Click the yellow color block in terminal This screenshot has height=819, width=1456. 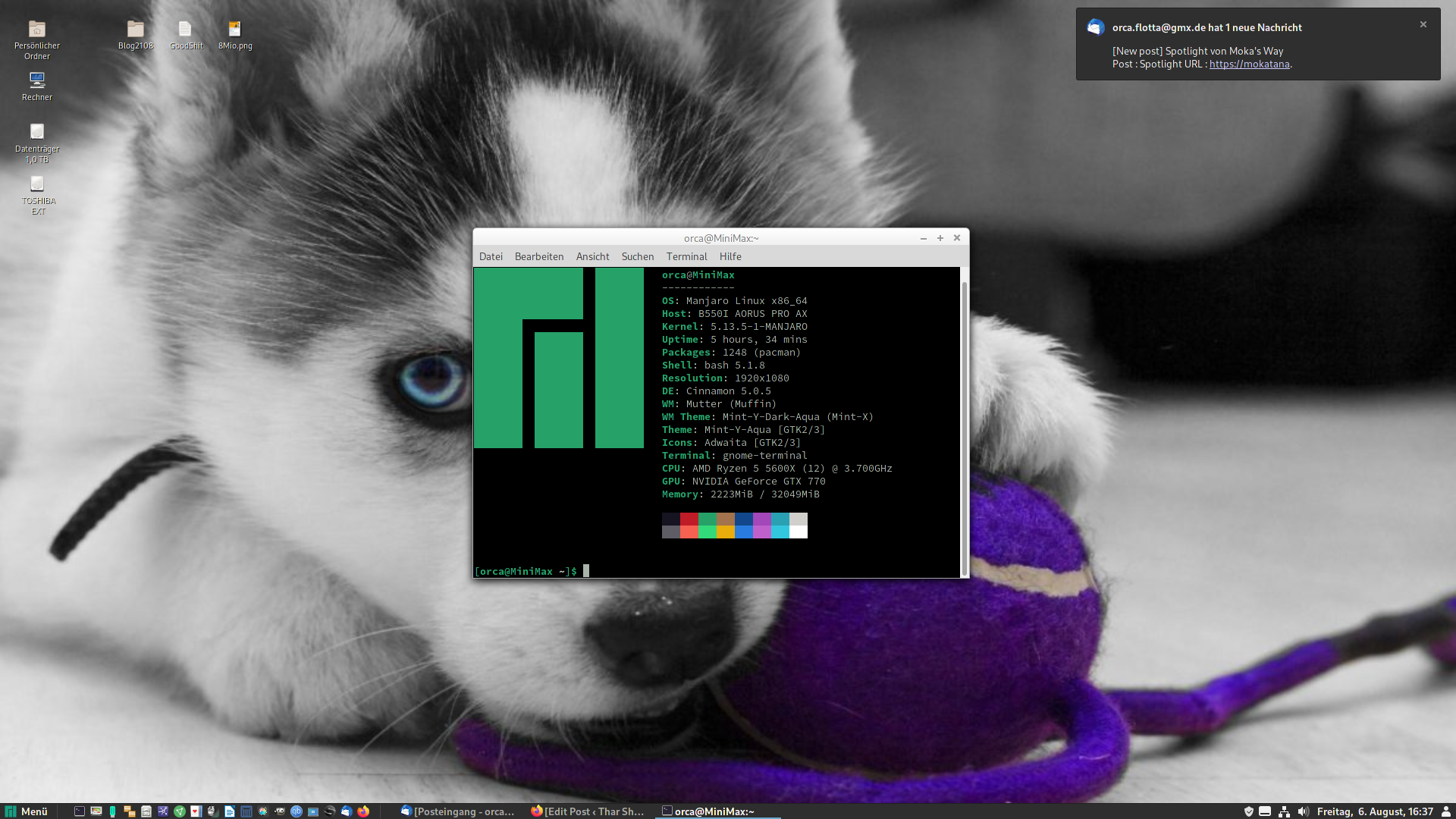click(726, 532)
